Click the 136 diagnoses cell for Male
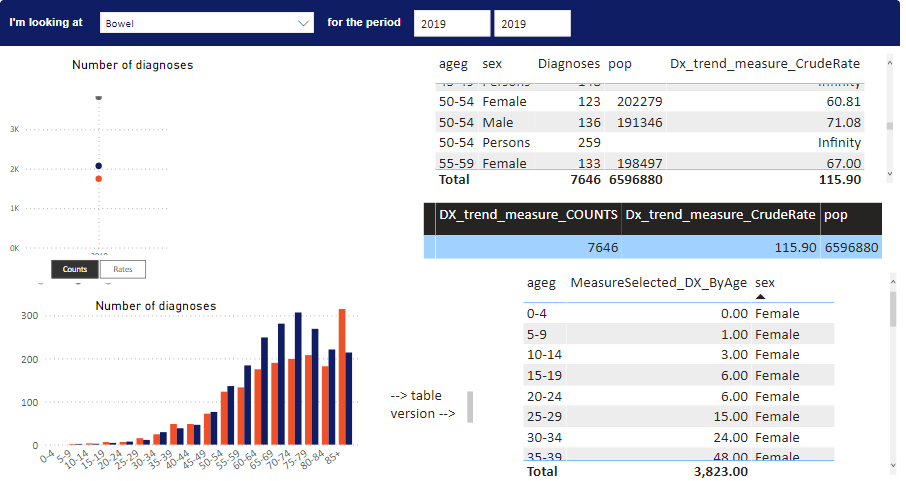The height and width of the screenshot is (481, 906). pyautogui.click(x=589, y=123)
